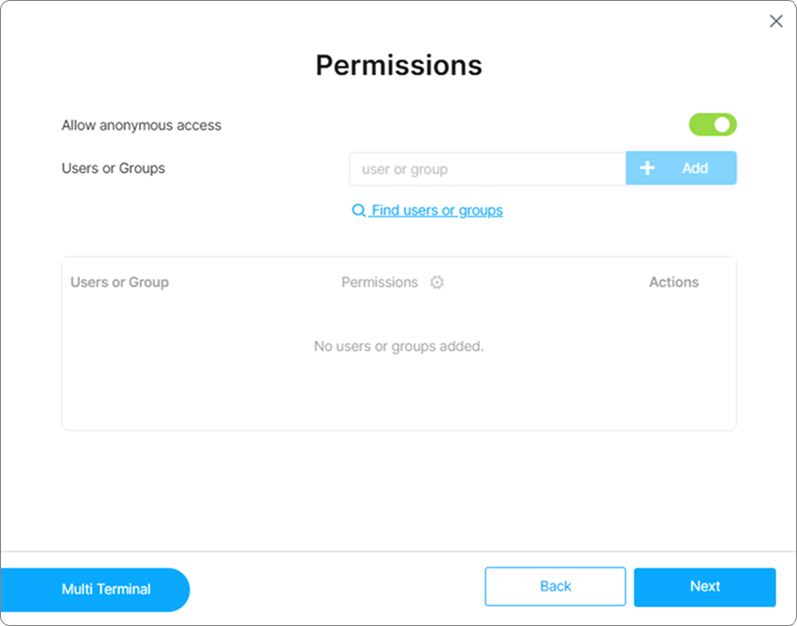
Task: Click the plus icon on the Add button
Action: point(647,168)
